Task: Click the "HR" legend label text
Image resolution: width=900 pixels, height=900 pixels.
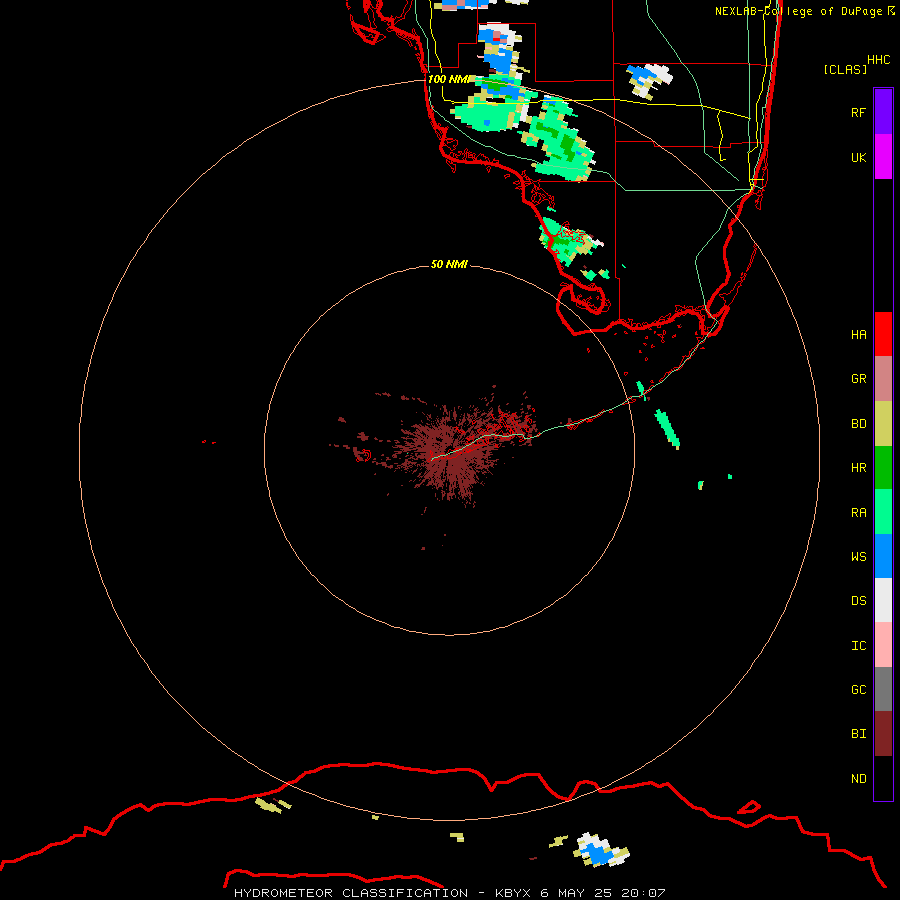Action: pos(858,468)
